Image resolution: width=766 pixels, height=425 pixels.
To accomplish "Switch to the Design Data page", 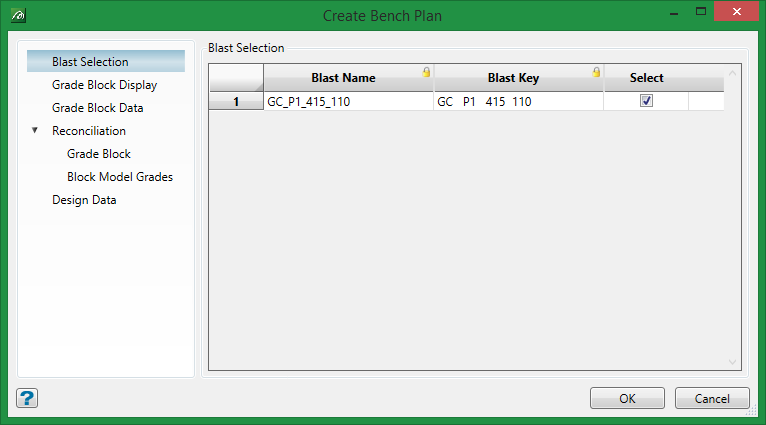I will click(x=84, y=200).
